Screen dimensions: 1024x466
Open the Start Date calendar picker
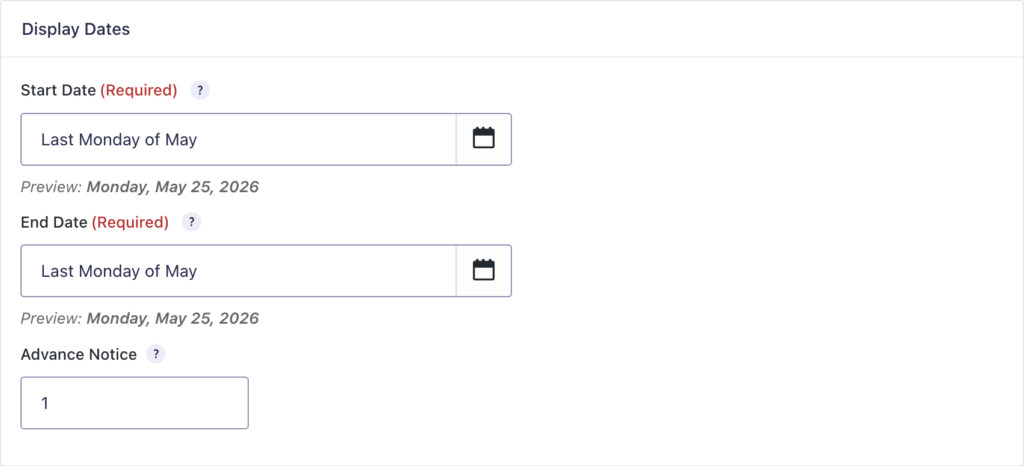(x=484, y=139)
